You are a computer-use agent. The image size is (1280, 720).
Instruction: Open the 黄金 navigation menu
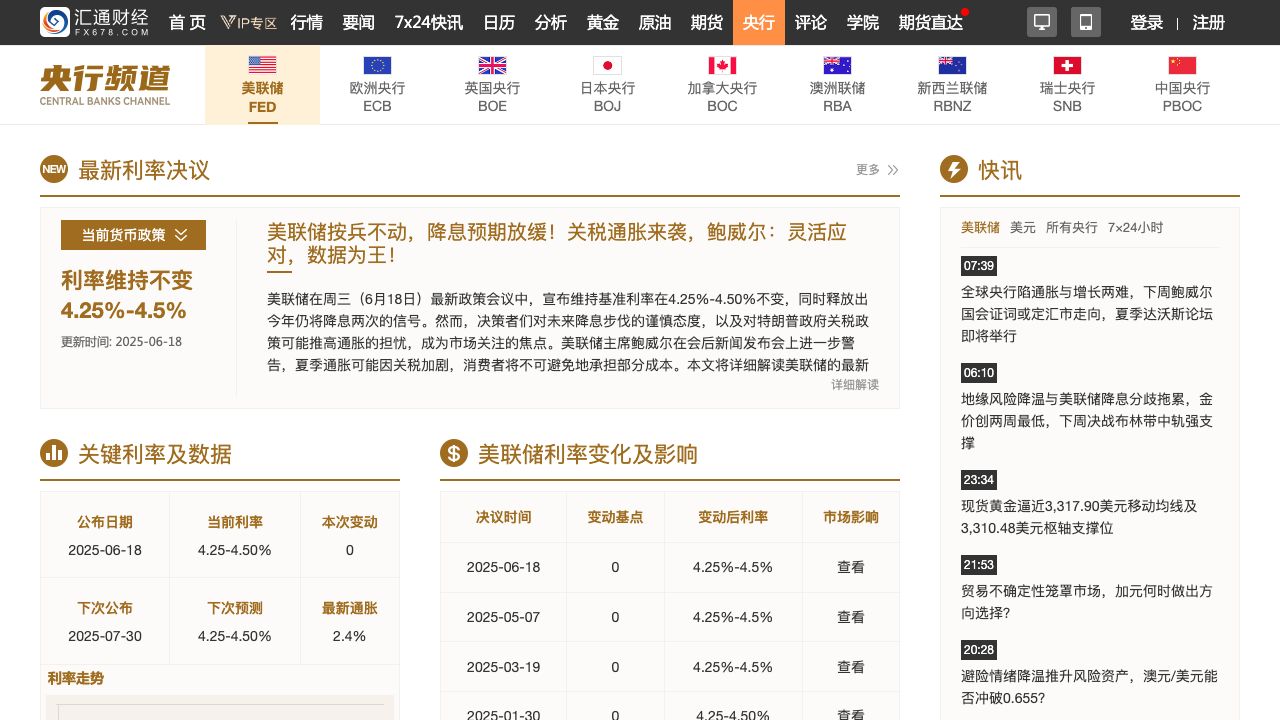[603, 22]
